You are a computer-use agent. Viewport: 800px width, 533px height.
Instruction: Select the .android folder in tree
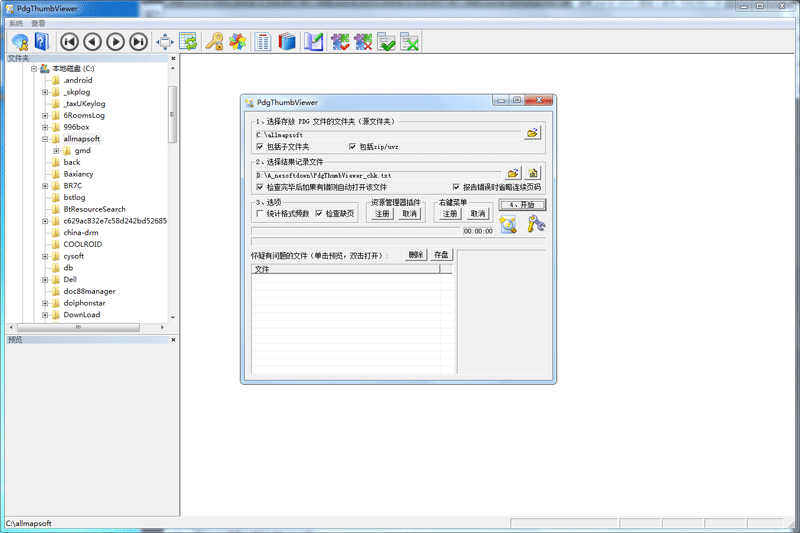[x=78, y=80]
